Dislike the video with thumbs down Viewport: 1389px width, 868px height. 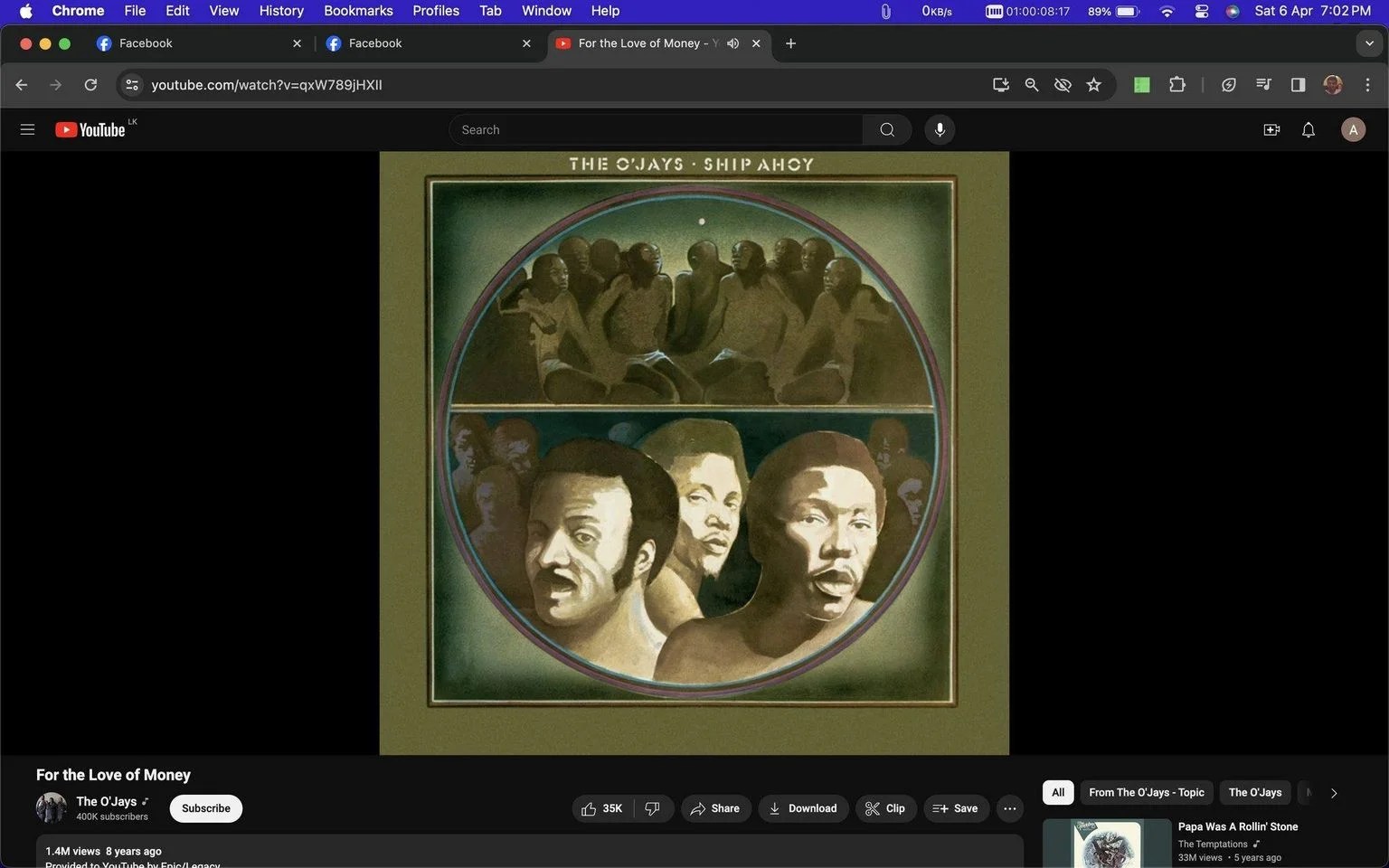tap(653, 808)
